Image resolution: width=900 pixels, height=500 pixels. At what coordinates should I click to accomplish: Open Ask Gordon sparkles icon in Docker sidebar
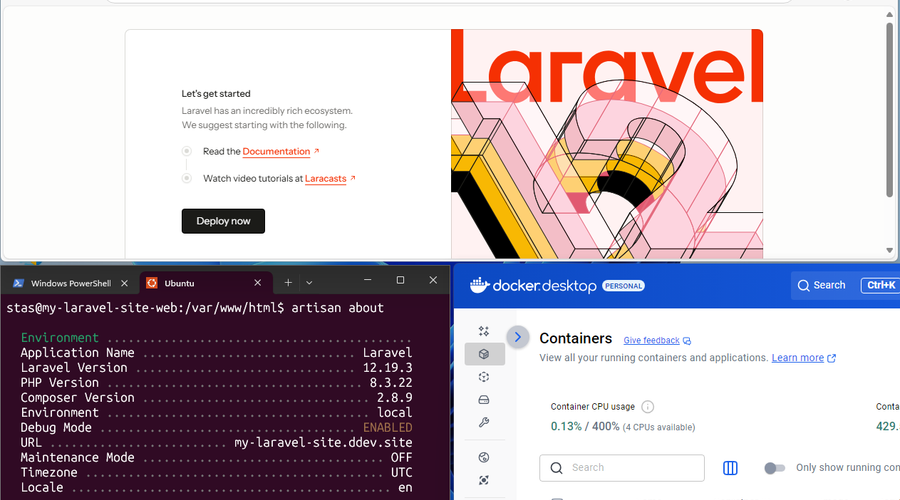click(484, 331)
